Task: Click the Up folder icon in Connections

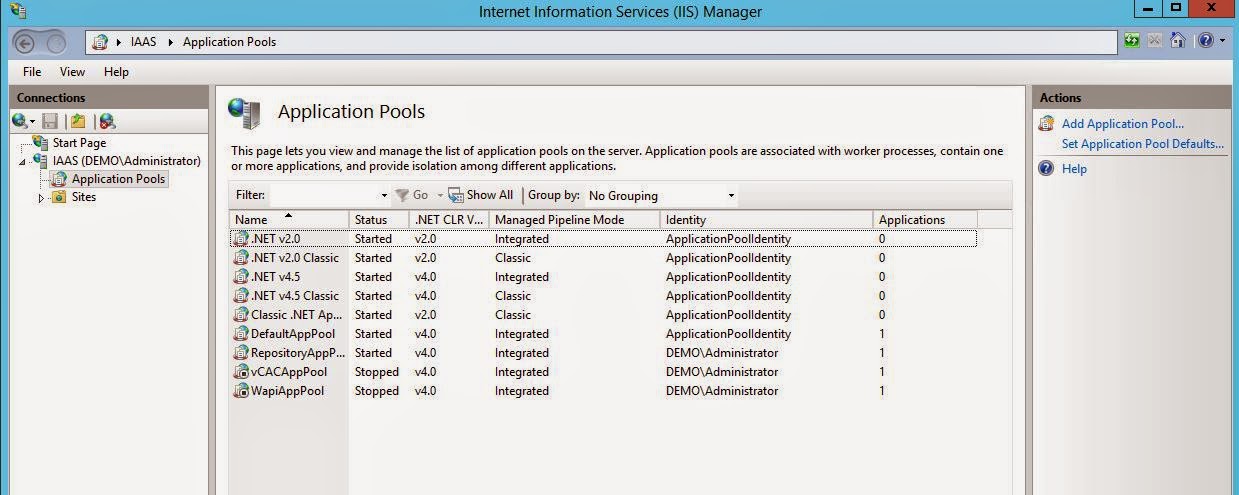Action: pos(78,121)
